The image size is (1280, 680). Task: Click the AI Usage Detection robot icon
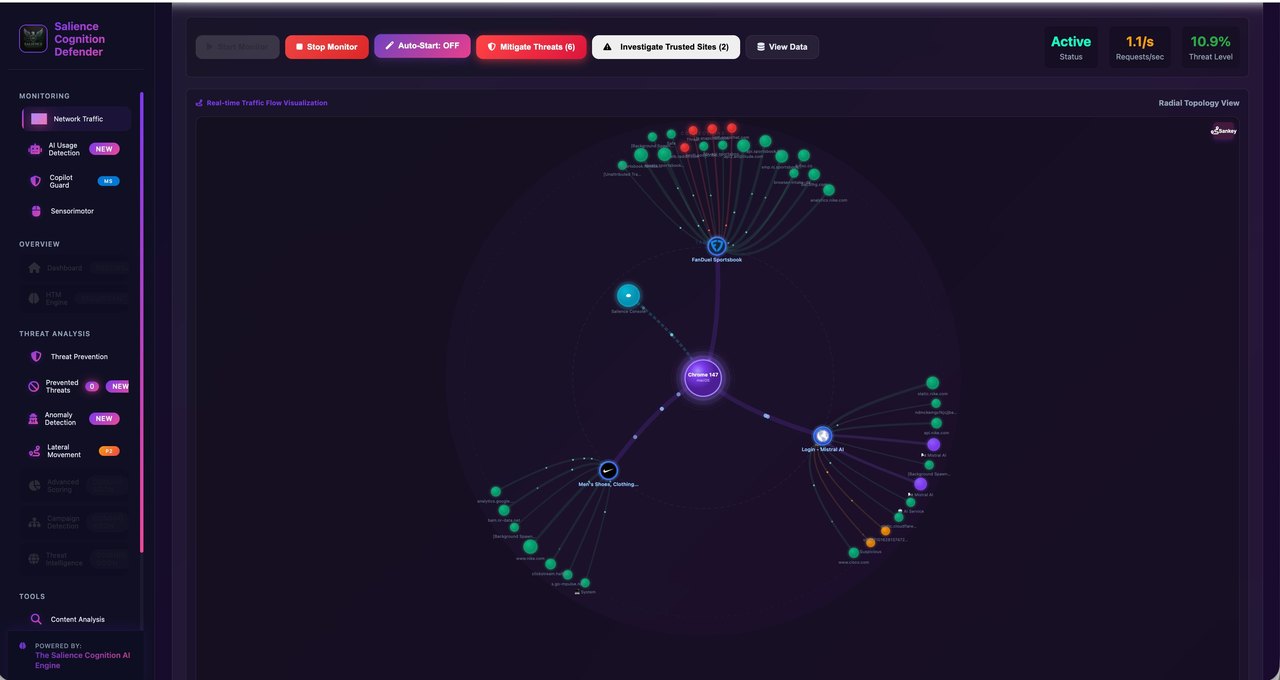[x=36, y=149]
